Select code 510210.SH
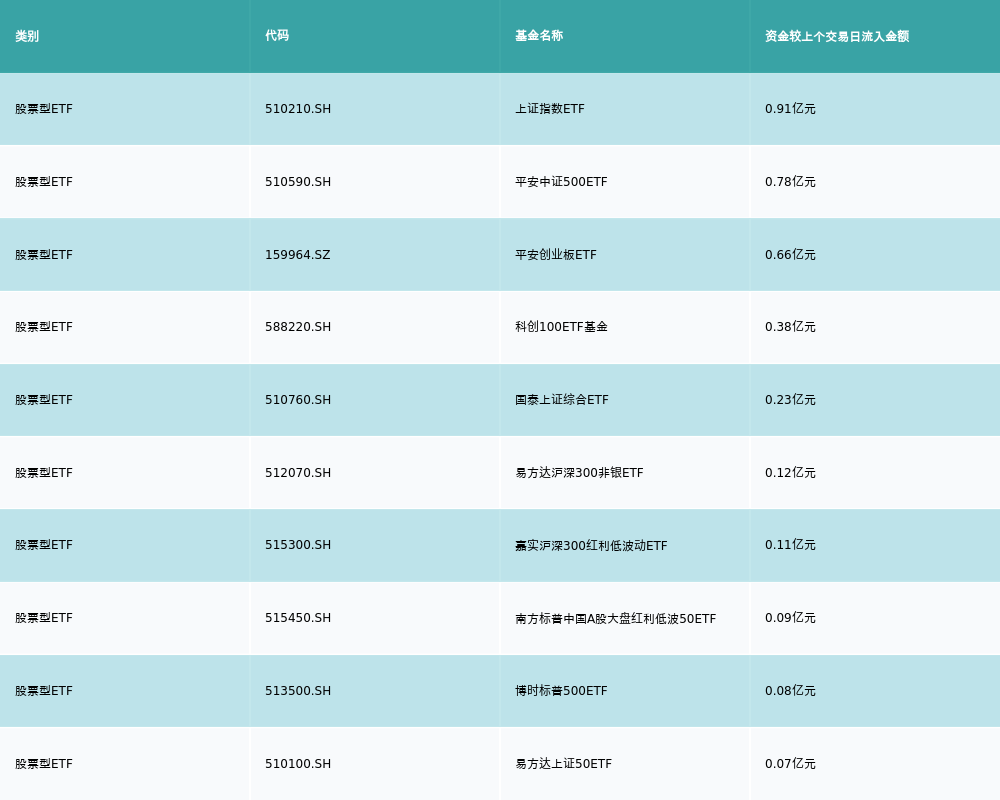The height and width of the screenshot is (800, 1000). (x=298, y=109)
